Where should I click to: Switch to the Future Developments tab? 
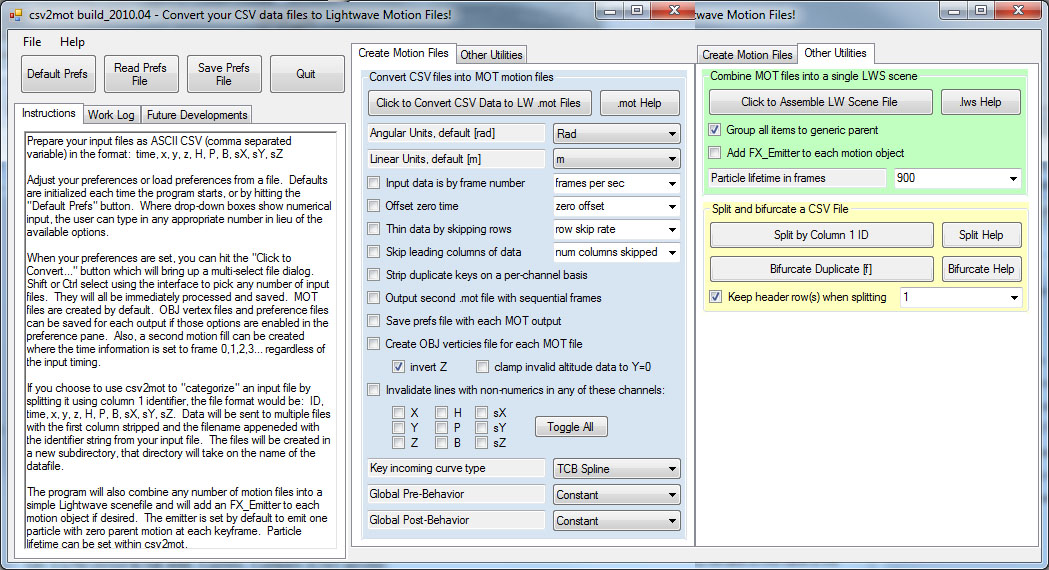click(x=197, y=114)
